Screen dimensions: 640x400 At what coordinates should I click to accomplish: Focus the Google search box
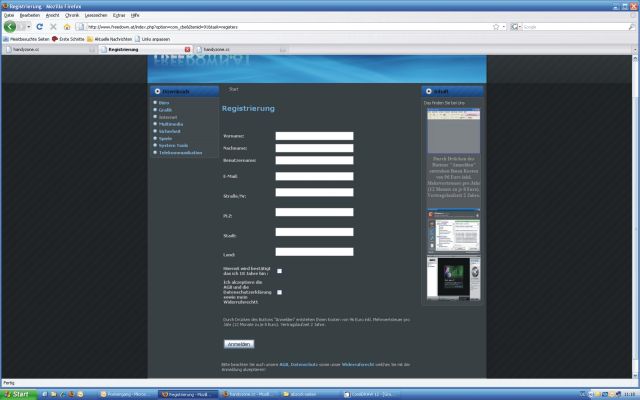coord(575,27)
